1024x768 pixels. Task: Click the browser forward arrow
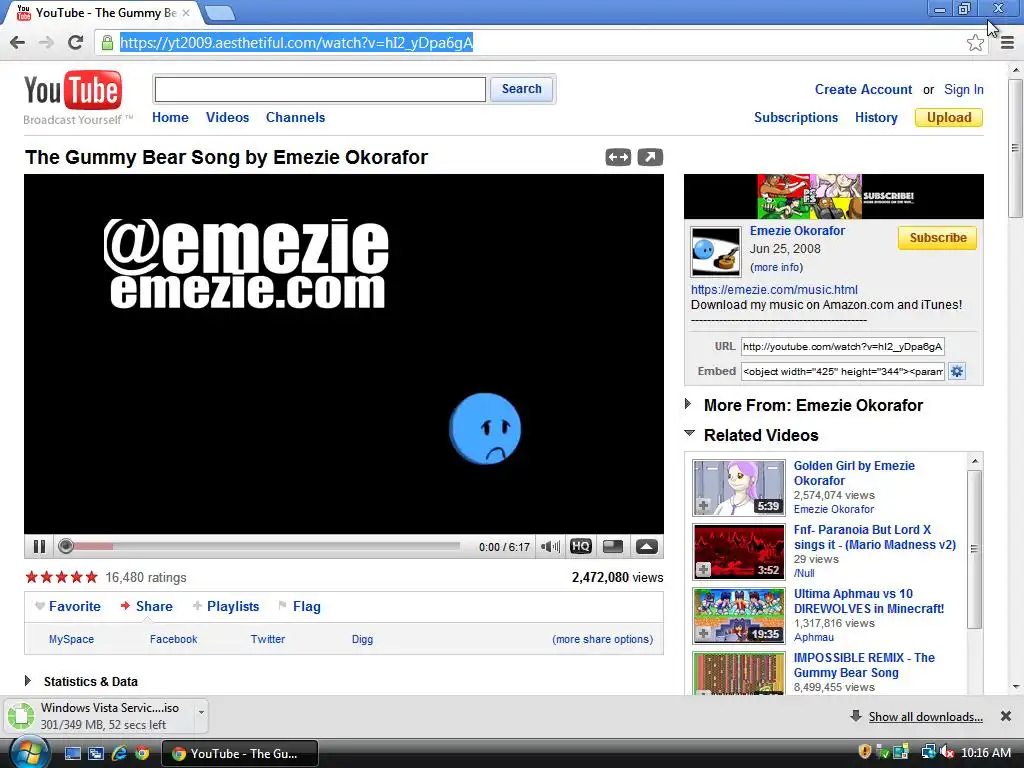tap(46, 43)
